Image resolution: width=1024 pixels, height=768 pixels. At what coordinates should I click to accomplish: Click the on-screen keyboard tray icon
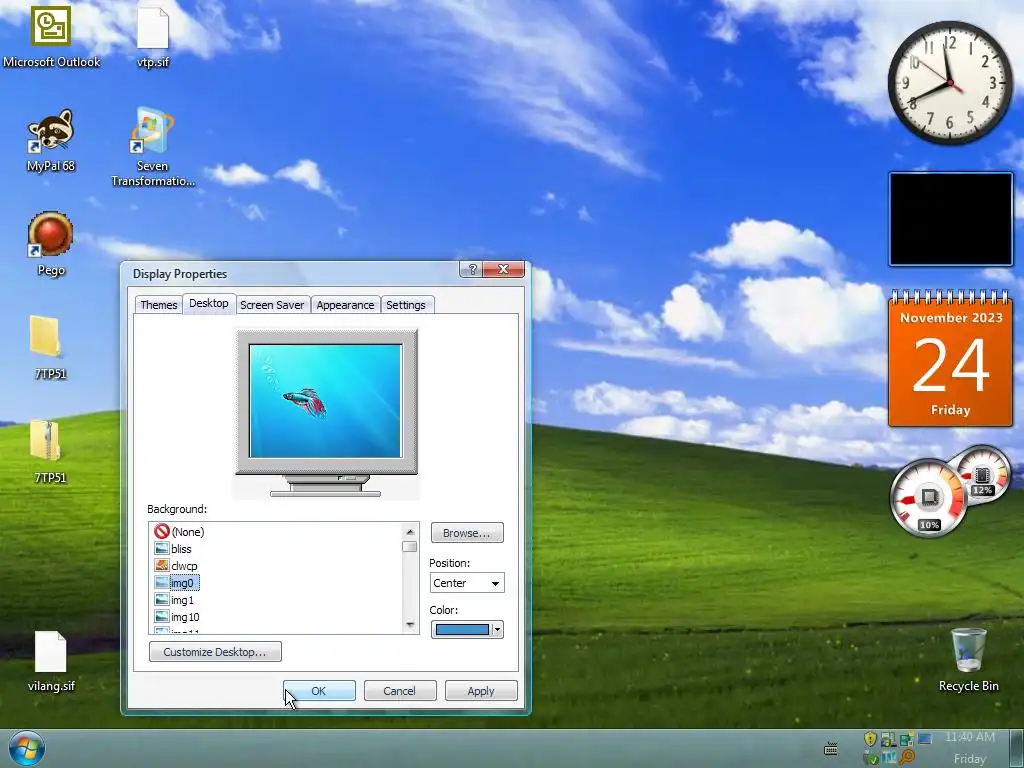[x=831, y=748]
